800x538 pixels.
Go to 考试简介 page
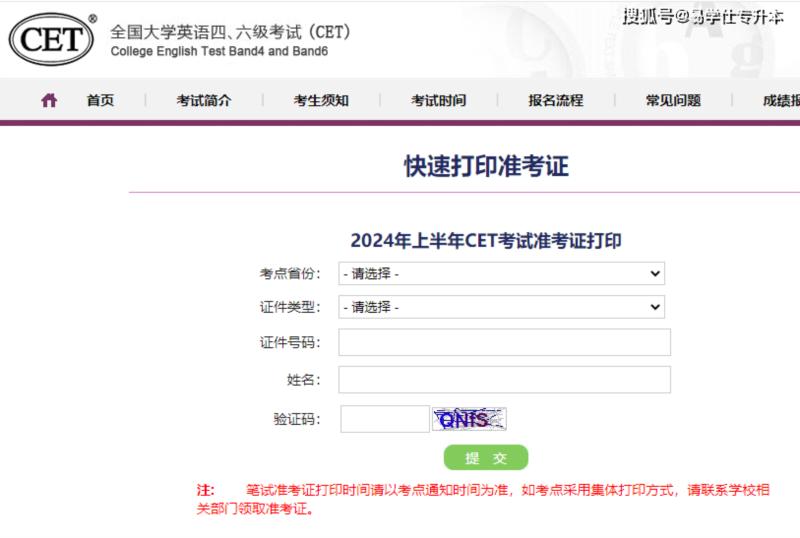[x=204, y=101]
